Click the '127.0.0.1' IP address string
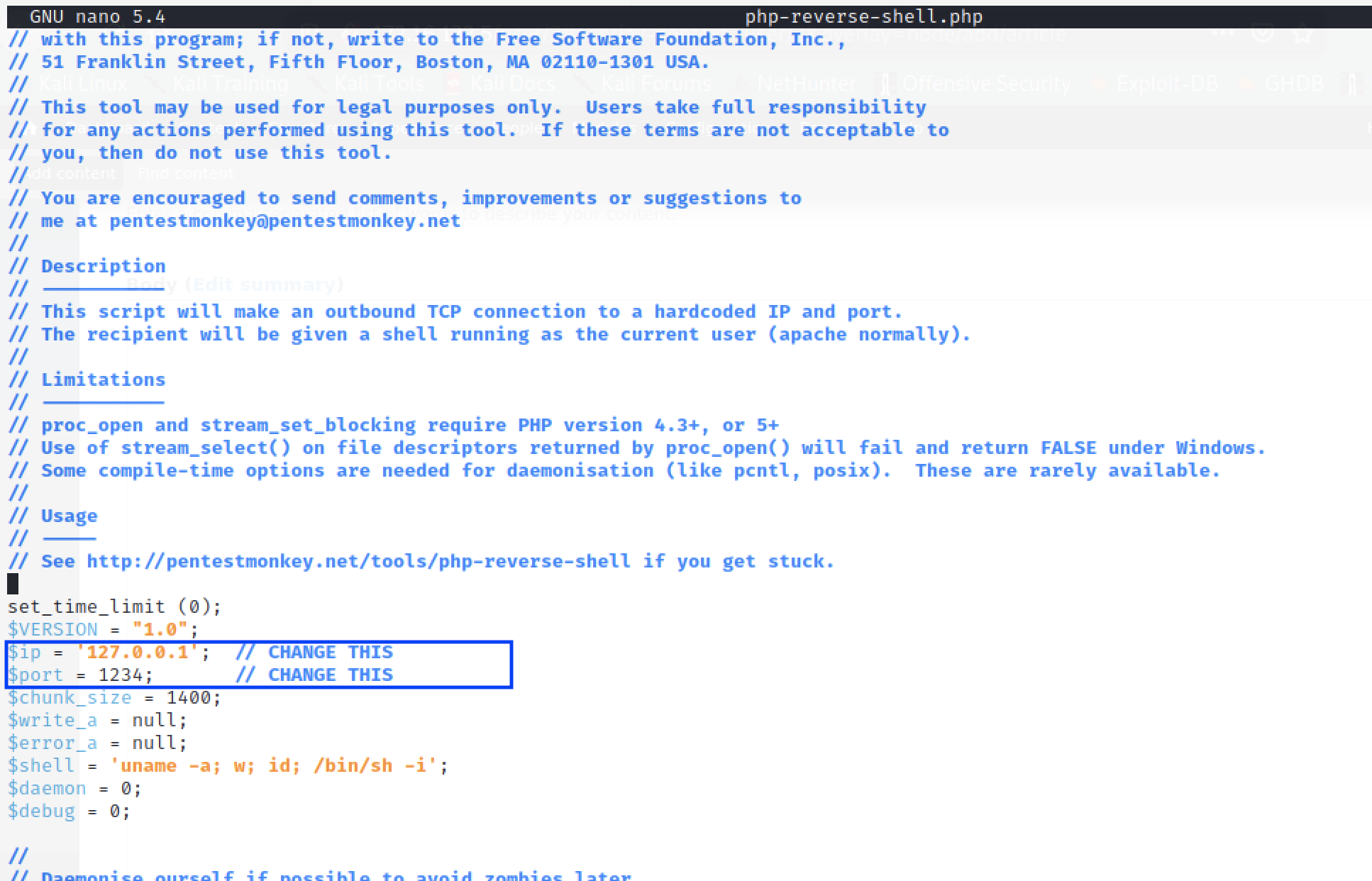Image resolution: width=1372 pixels, height=881 pixels. pos(137,652)
